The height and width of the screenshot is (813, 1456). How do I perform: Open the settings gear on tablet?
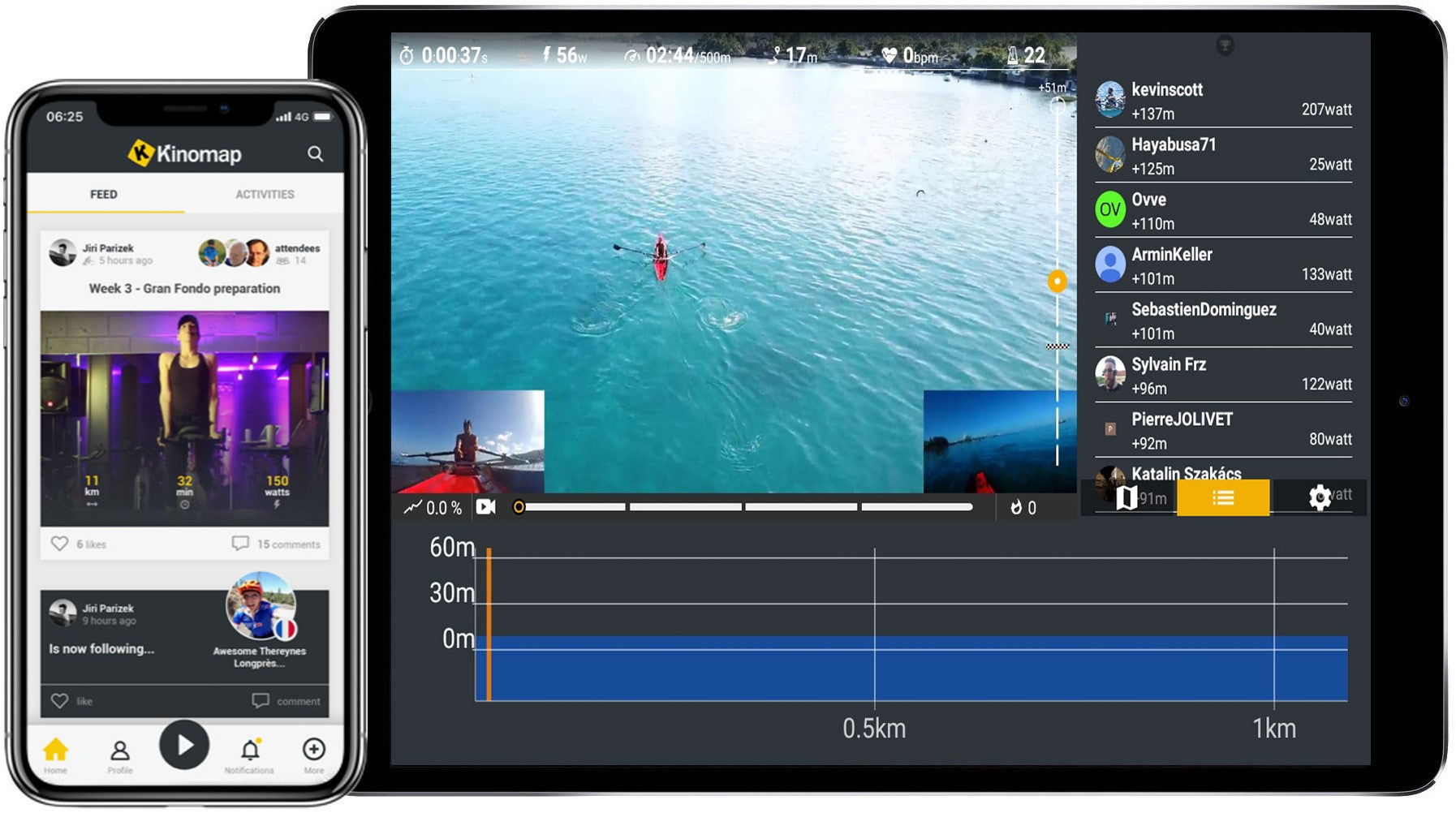[x=1320, y=497]
